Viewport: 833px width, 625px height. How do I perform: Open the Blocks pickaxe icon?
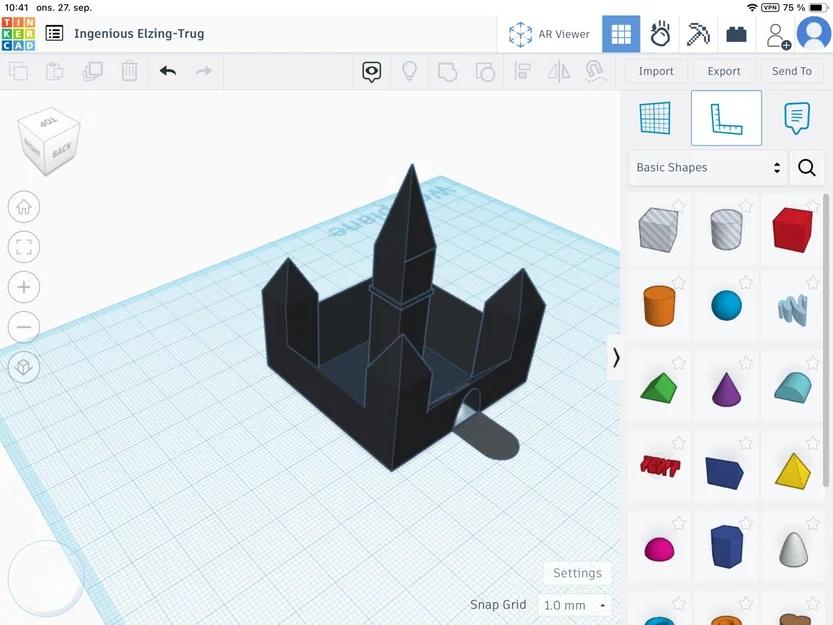(x=698, y=34)
